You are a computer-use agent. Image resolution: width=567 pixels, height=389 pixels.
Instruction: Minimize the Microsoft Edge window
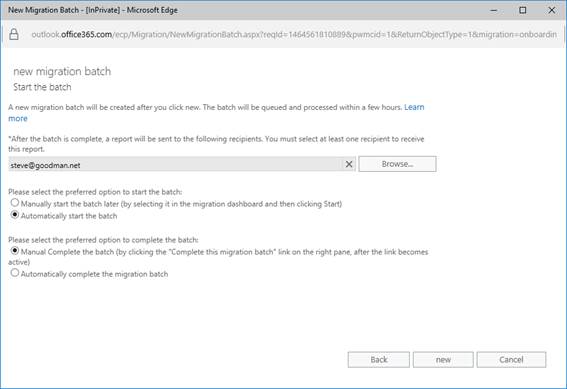[x=494, y=10]
